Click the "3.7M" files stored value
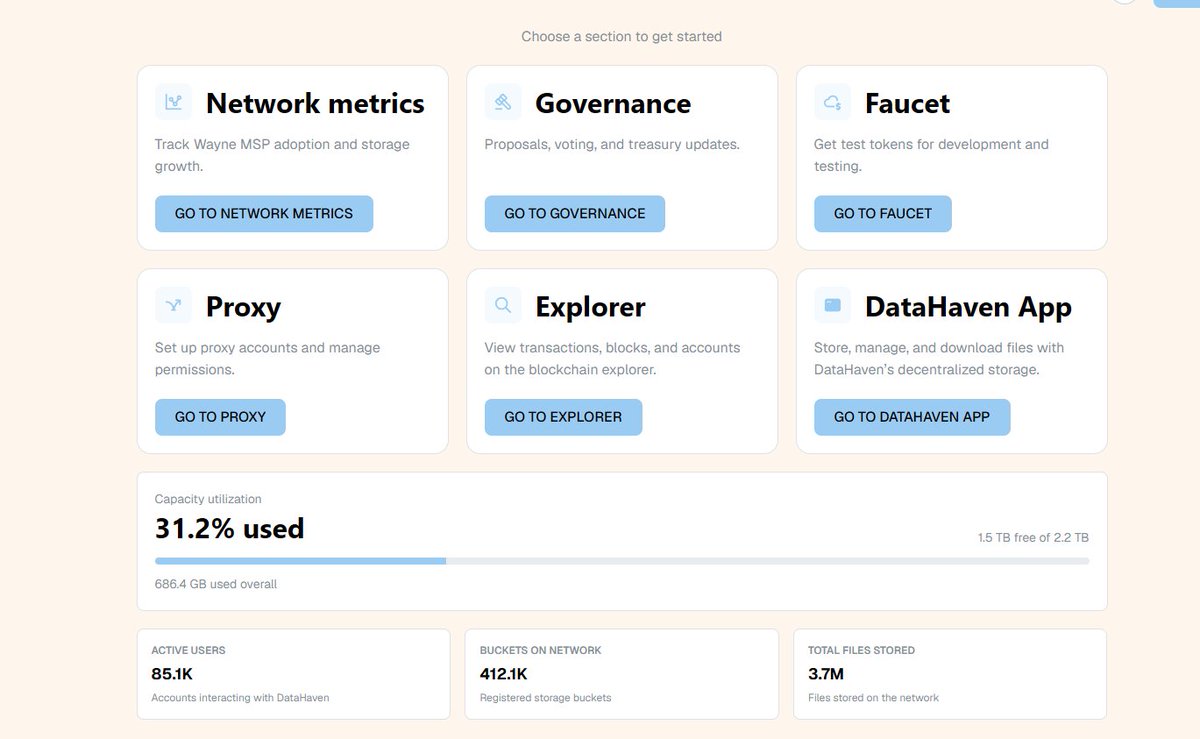Image resolution: width=1200 pixels, height=739 pixels. click(826, 674)
